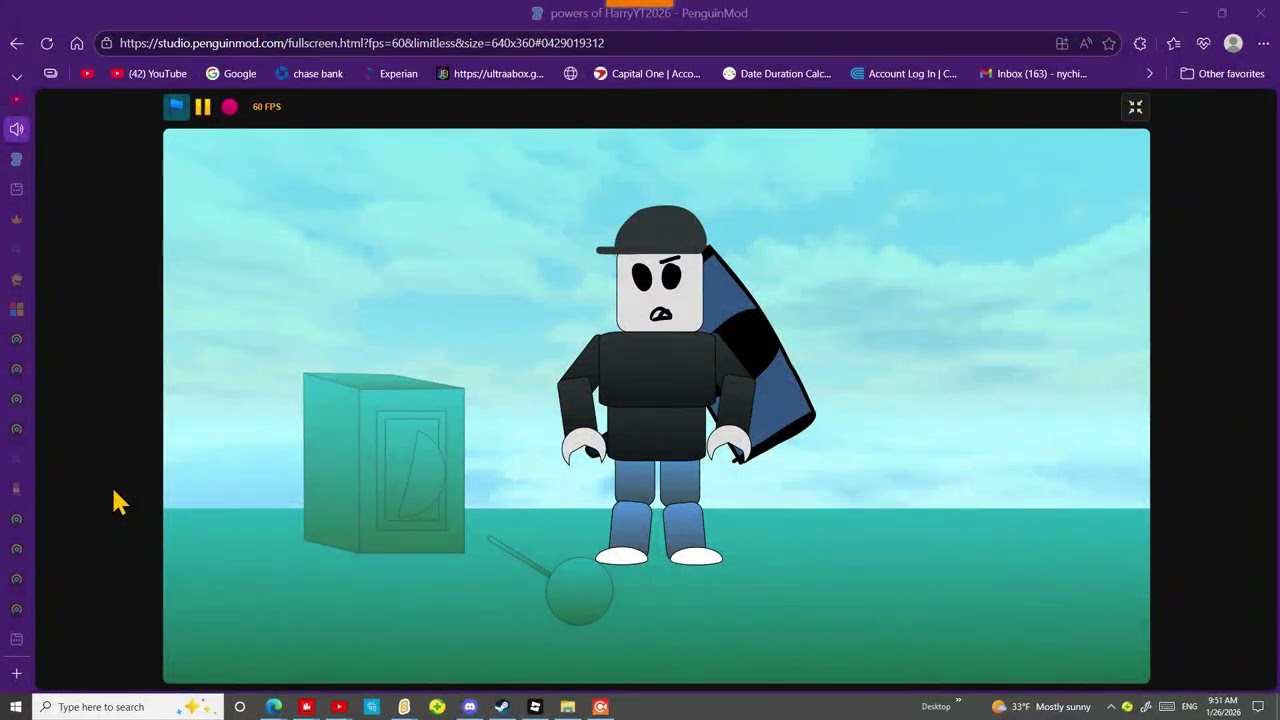The width and height of the screenshot is (1280, 720).
Task: Open the Other favorites folder
Action: pos(1222,73)
